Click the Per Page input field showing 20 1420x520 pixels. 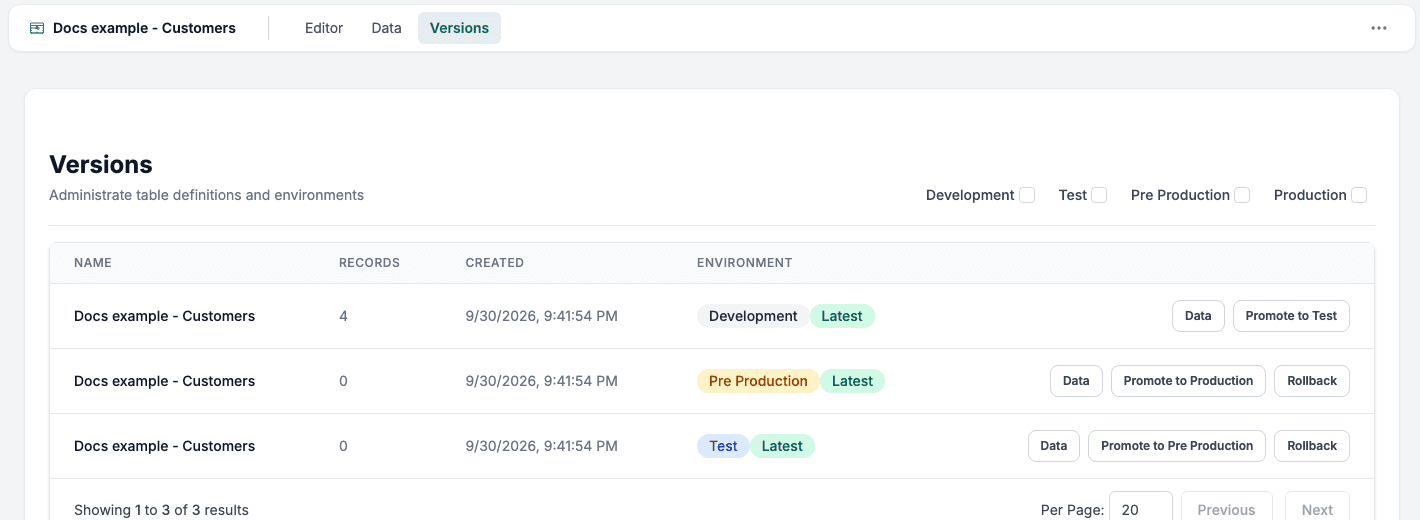coord(1141,507)
